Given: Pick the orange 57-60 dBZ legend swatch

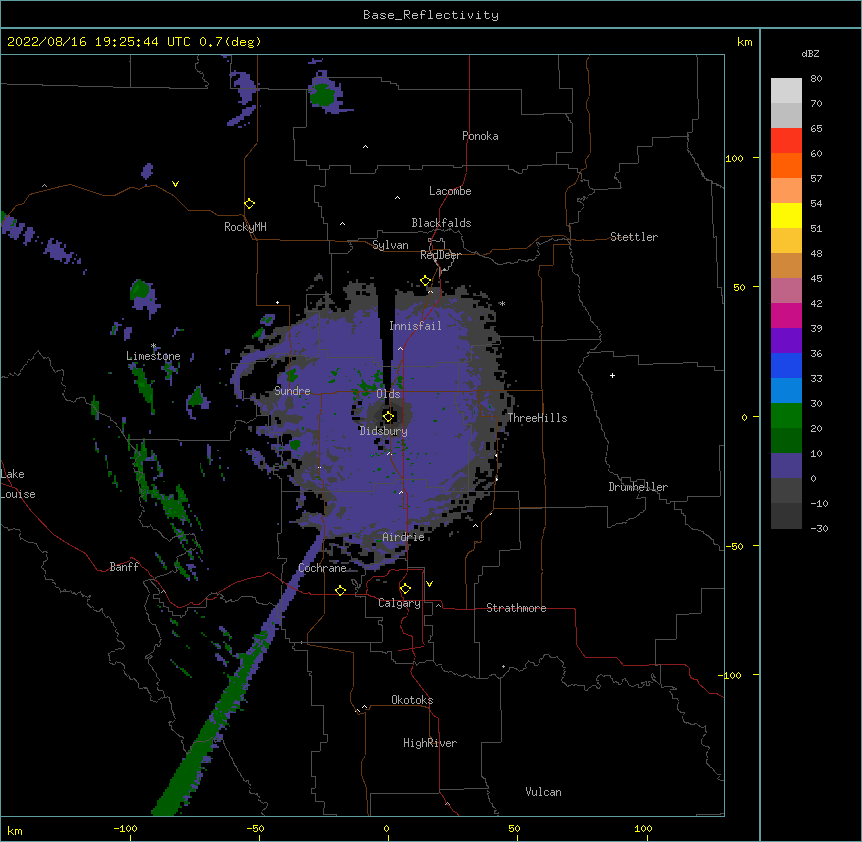Looking at the screenshot, I should [x=786, y=165].
